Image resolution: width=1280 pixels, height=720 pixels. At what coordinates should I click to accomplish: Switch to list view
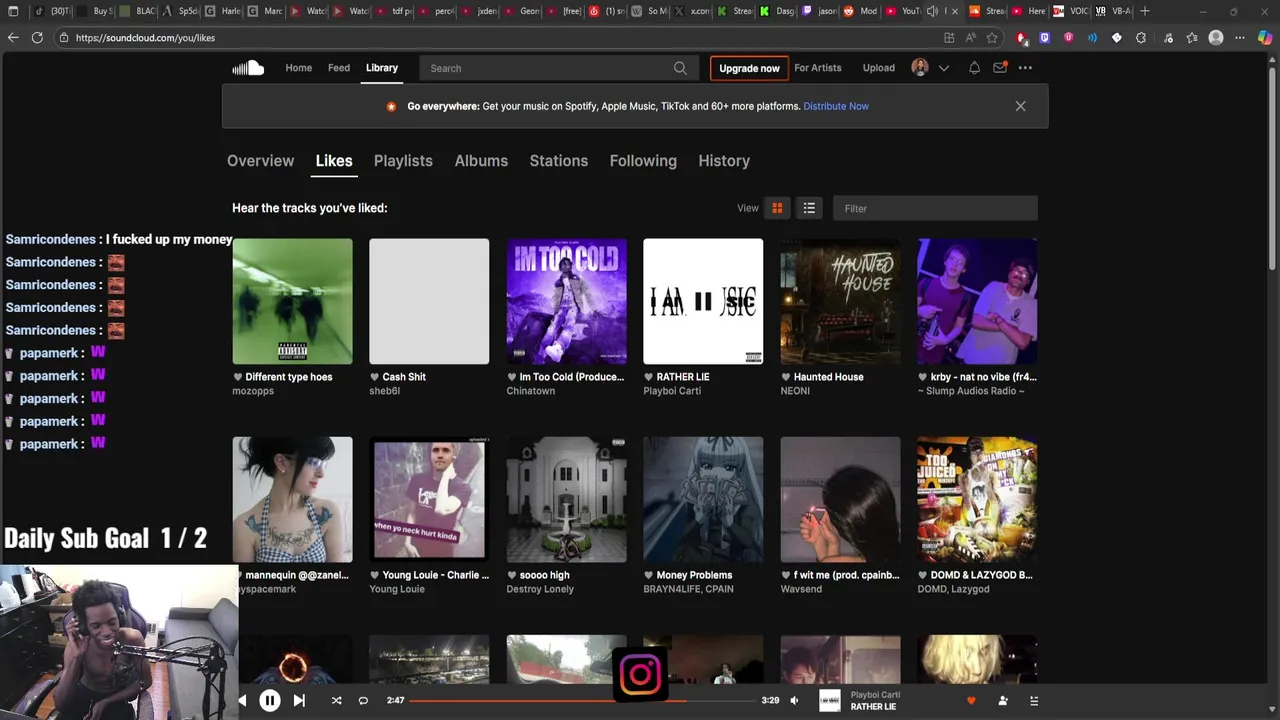click(809, 208)
